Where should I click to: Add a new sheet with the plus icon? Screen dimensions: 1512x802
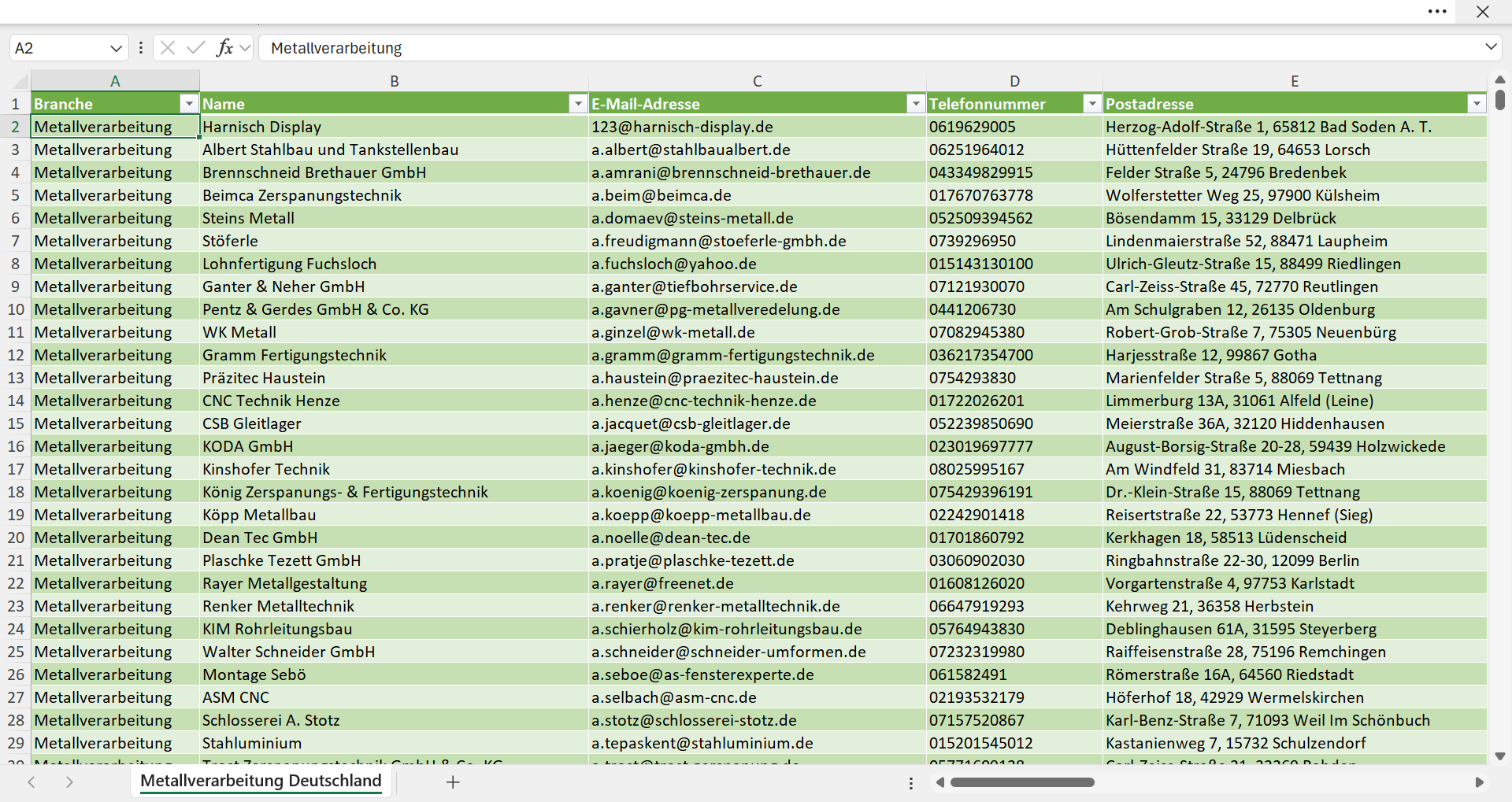click(x=453, y=782)
